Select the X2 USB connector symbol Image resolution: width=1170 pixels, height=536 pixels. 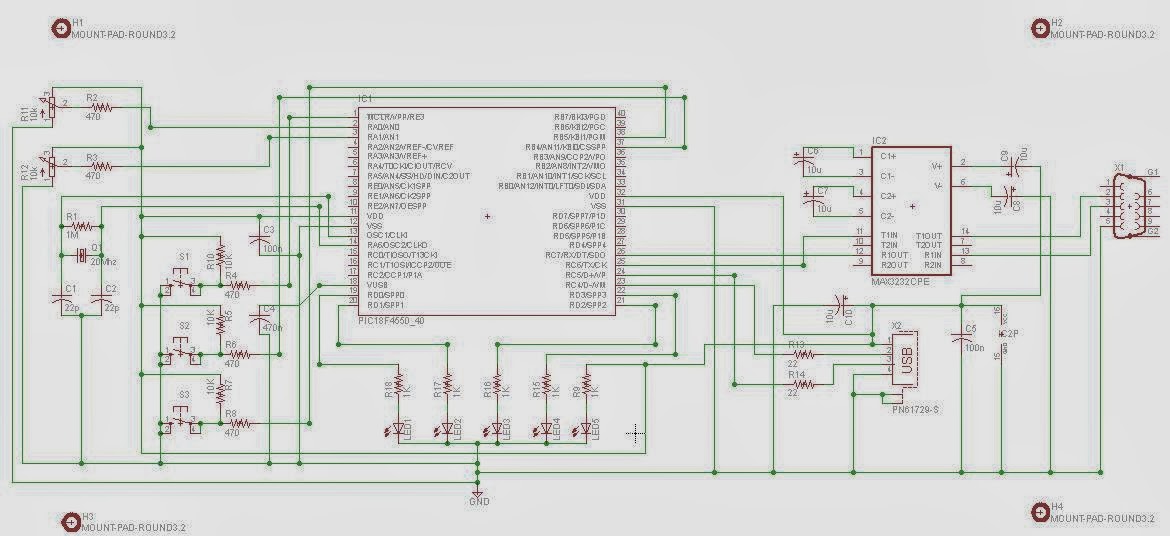[x=905, y=359]
